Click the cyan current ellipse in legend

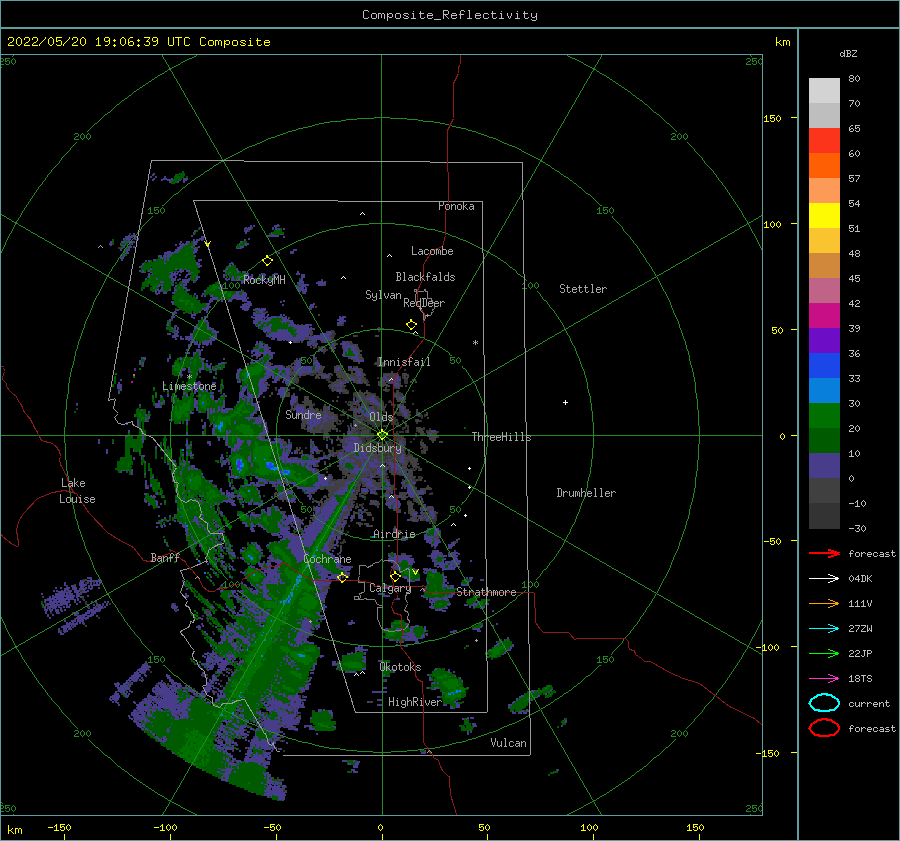pos(824,703)
